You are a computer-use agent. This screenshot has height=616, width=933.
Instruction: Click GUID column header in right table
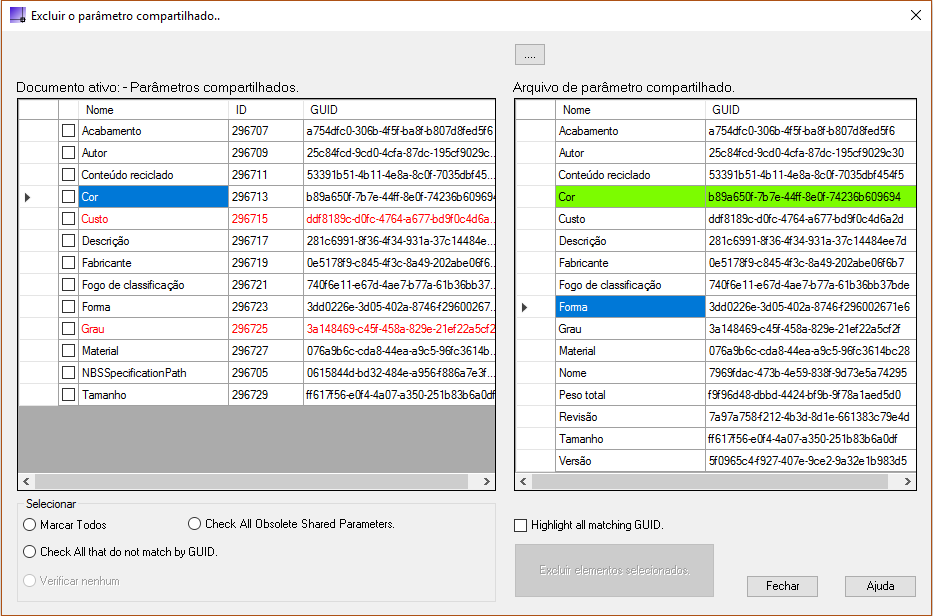click(x=810, y=110)
